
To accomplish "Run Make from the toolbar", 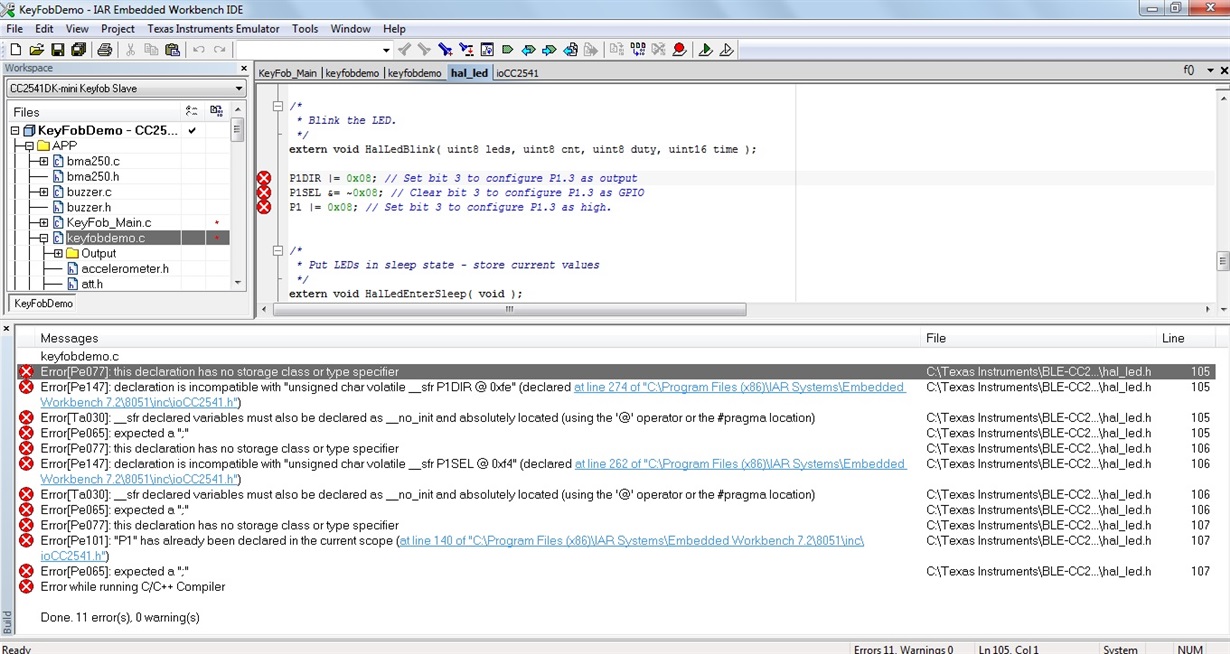I will tap(637, 49).
